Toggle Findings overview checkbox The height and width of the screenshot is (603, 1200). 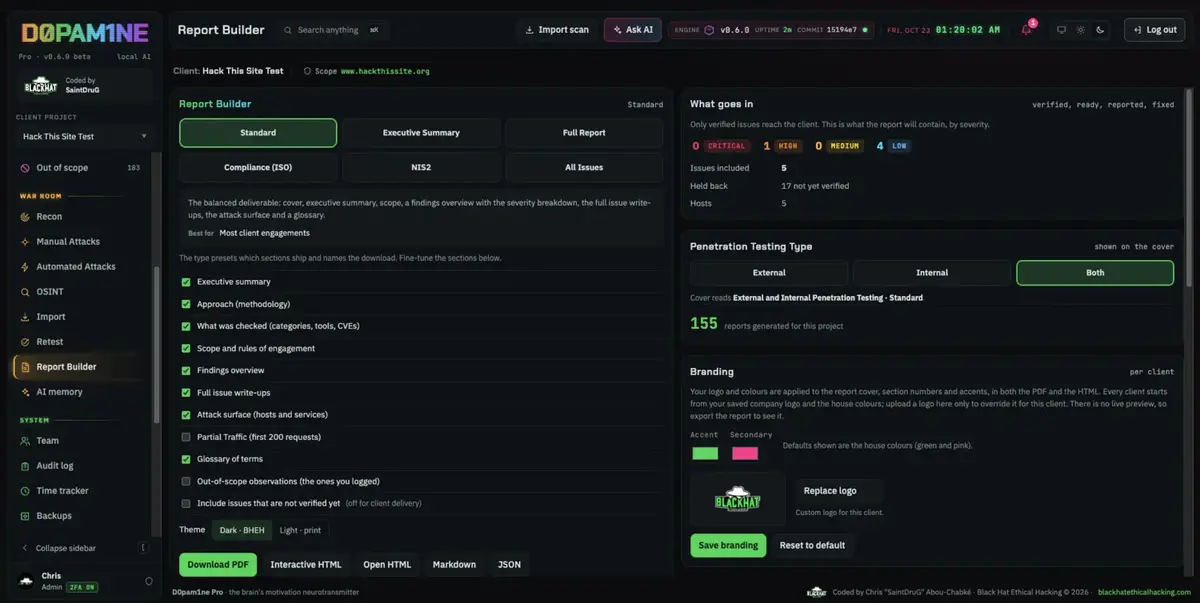tap(186, 371)
